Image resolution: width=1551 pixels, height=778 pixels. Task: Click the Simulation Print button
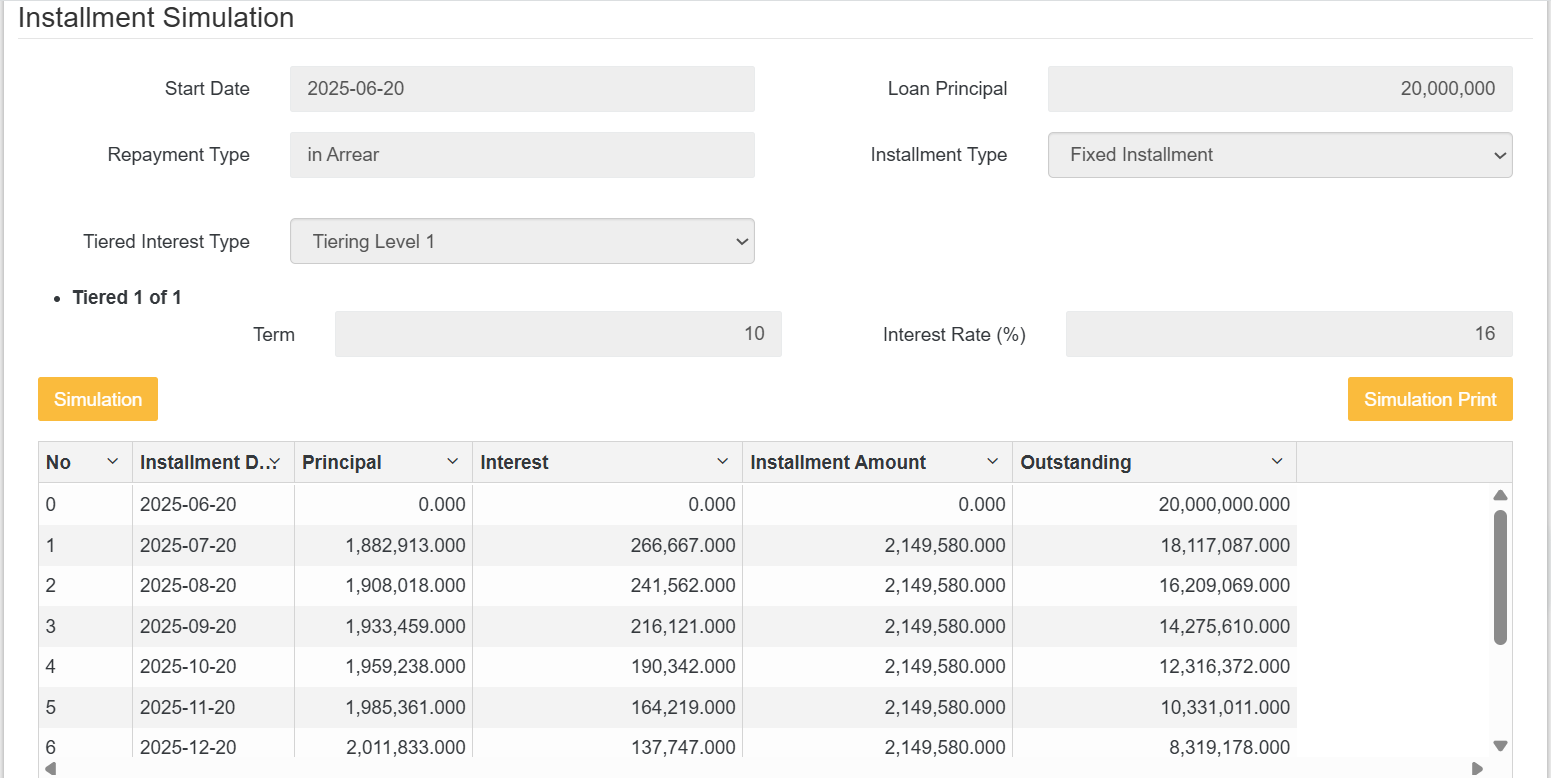[1430, 398]
